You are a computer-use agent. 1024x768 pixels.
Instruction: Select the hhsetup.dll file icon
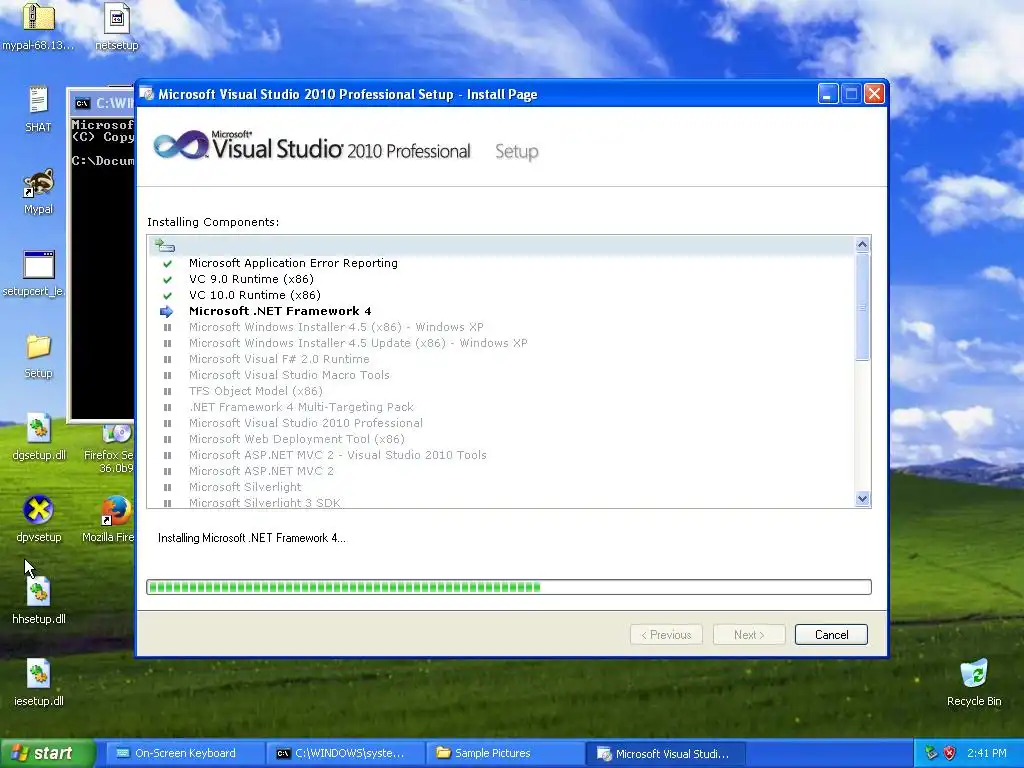39,592
